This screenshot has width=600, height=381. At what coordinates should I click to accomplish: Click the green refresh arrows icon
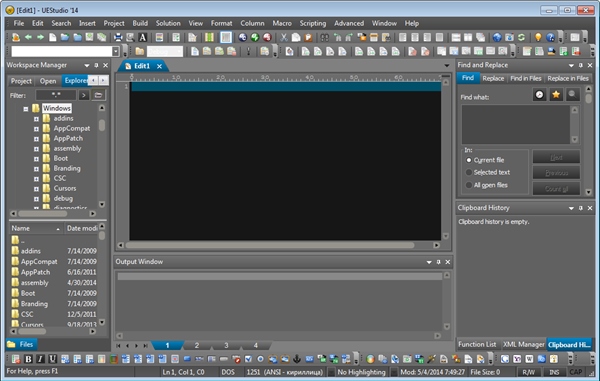coord(521,37)
